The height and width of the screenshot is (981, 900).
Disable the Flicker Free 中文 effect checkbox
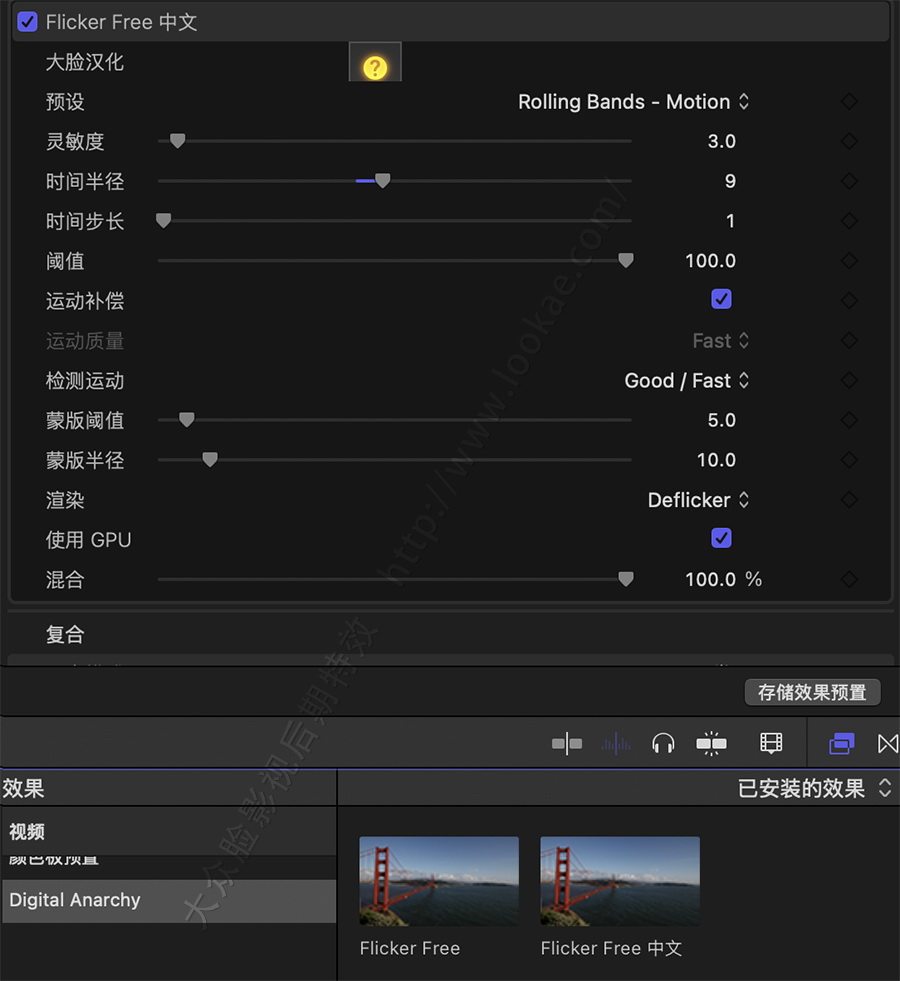pyautogui.click(x=28, y=22)
